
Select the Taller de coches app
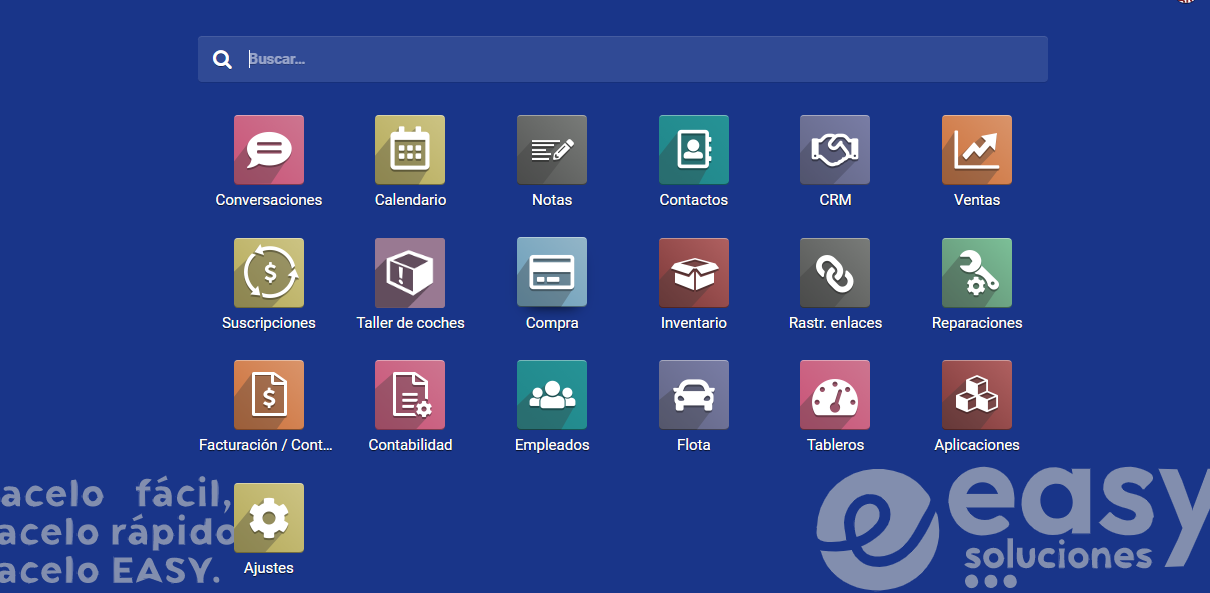410,273
